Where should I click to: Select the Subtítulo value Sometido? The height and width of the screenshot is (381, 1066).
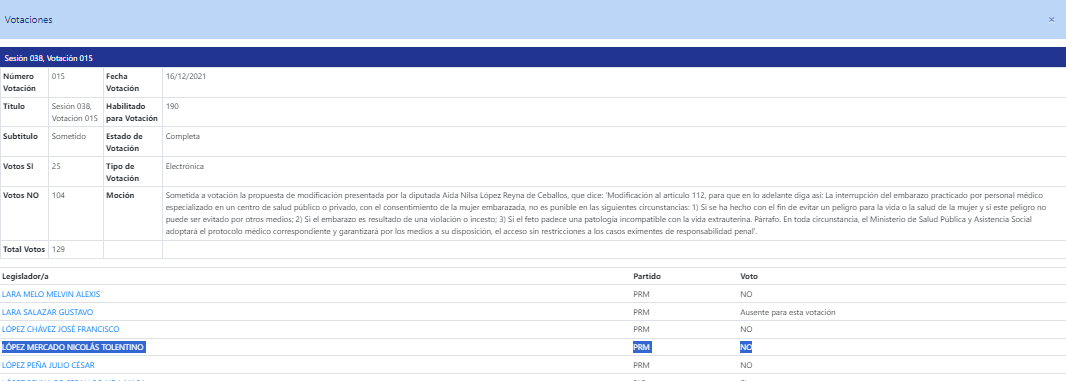[69, 136]
